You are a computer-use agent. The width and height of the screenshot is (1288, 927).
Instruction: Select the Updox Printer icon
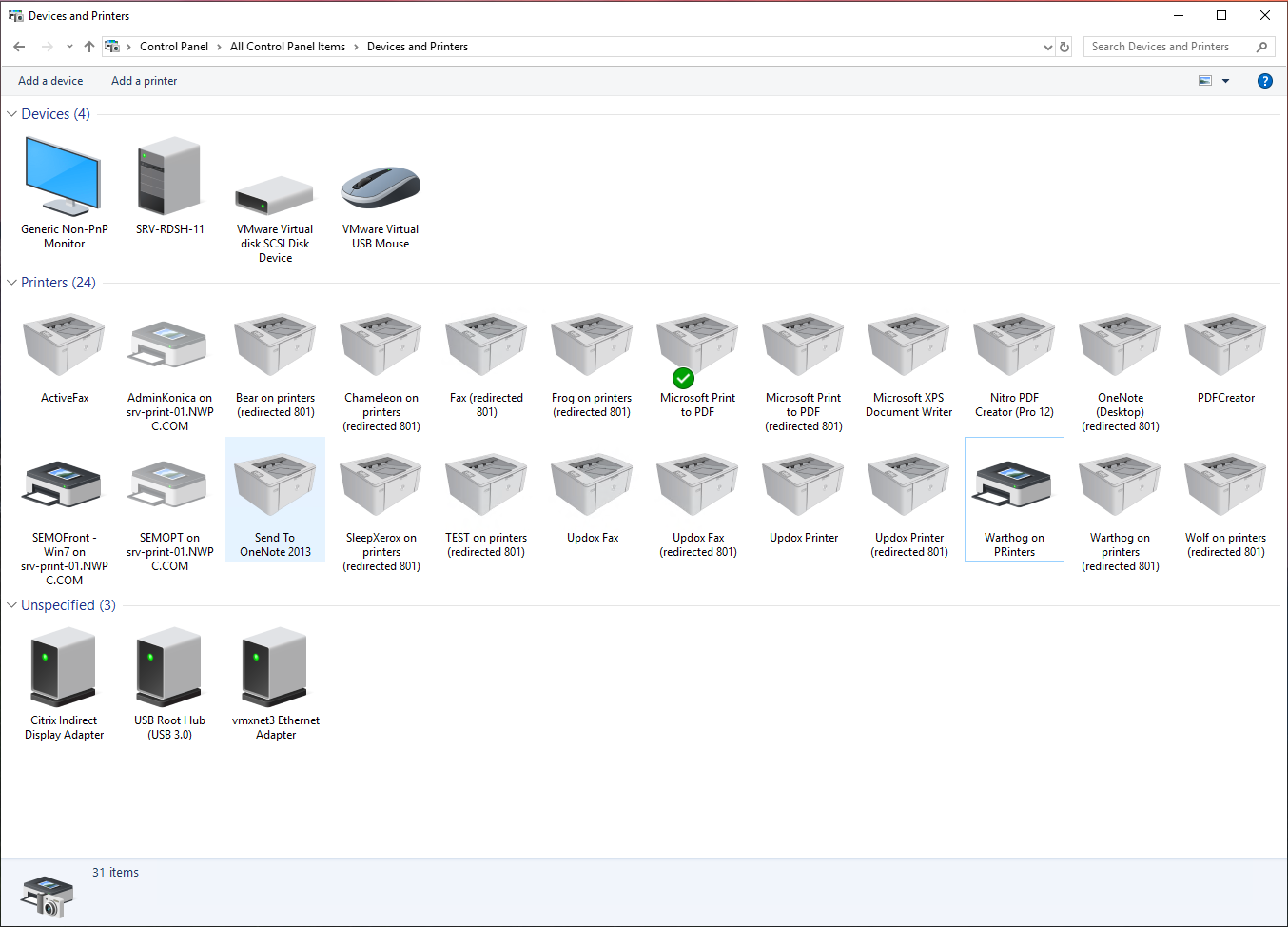803,484
